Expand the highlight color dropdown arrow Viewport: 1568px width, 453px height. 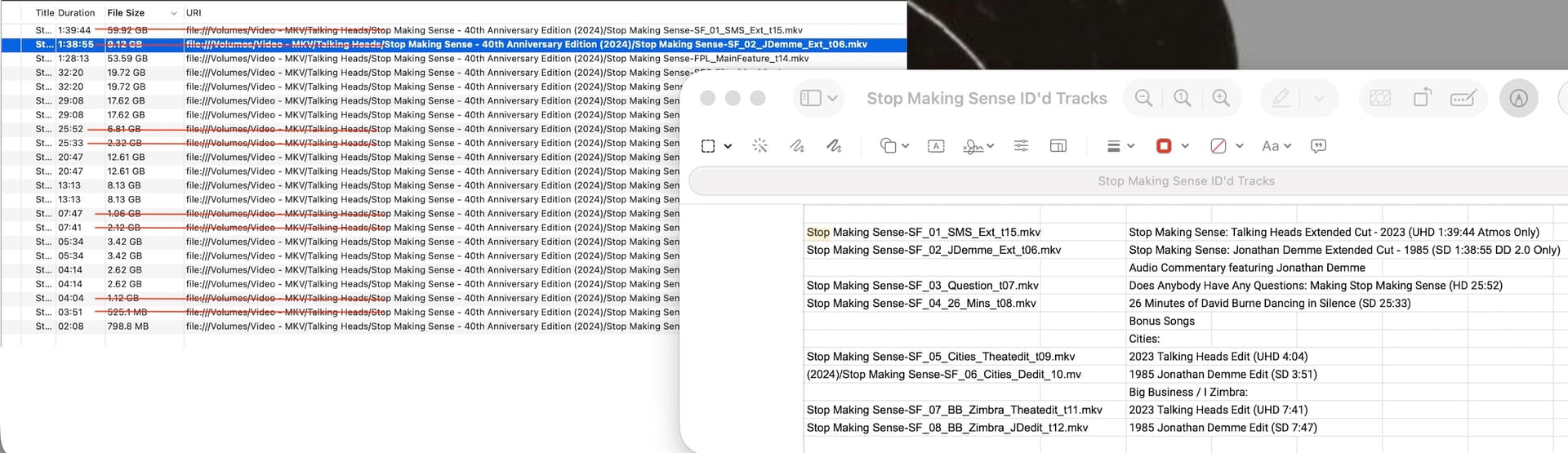[x=1319, y=98]
